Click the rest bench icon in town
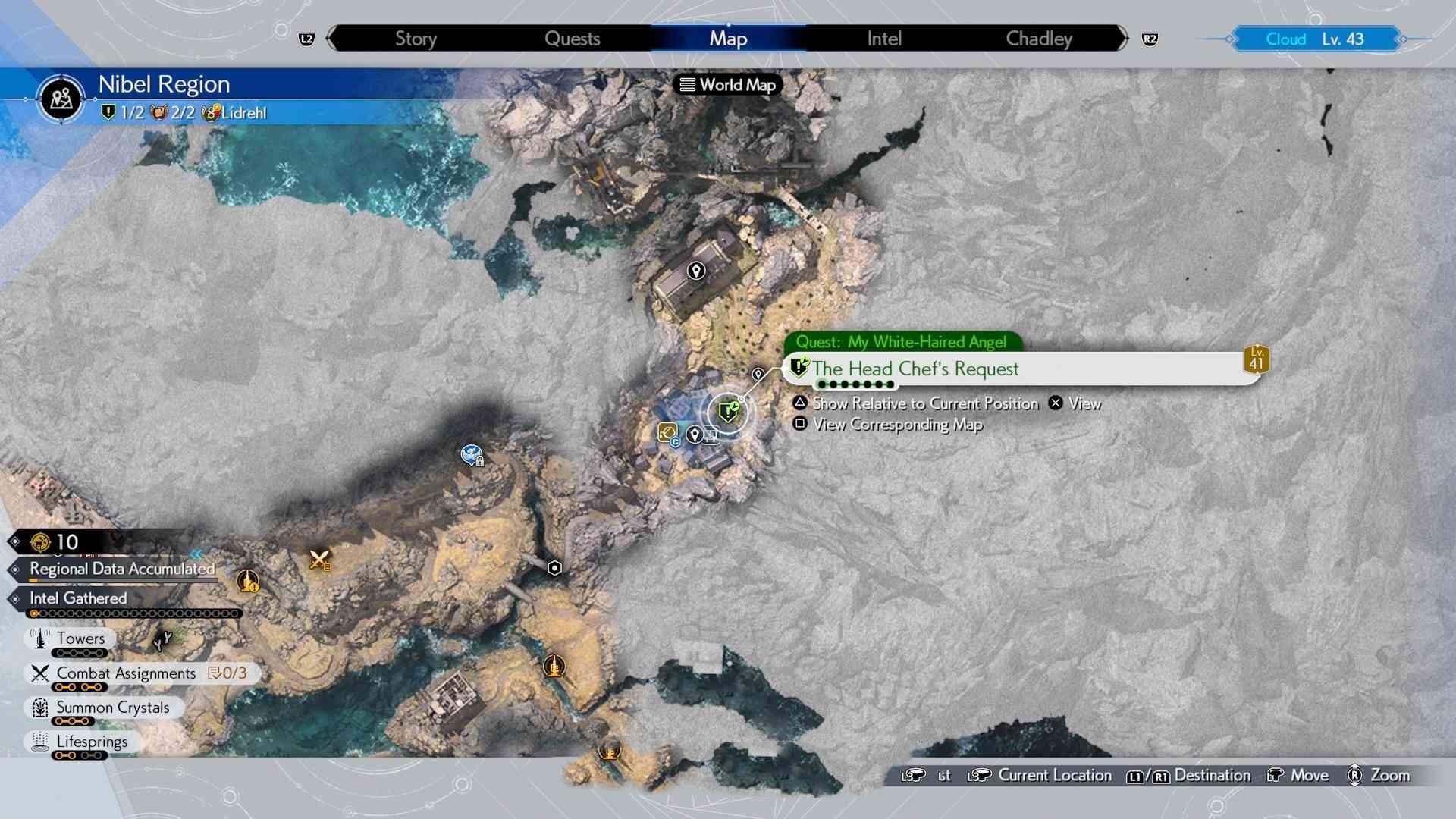This screenshot has width=1456, height=819. pos(711,435)
